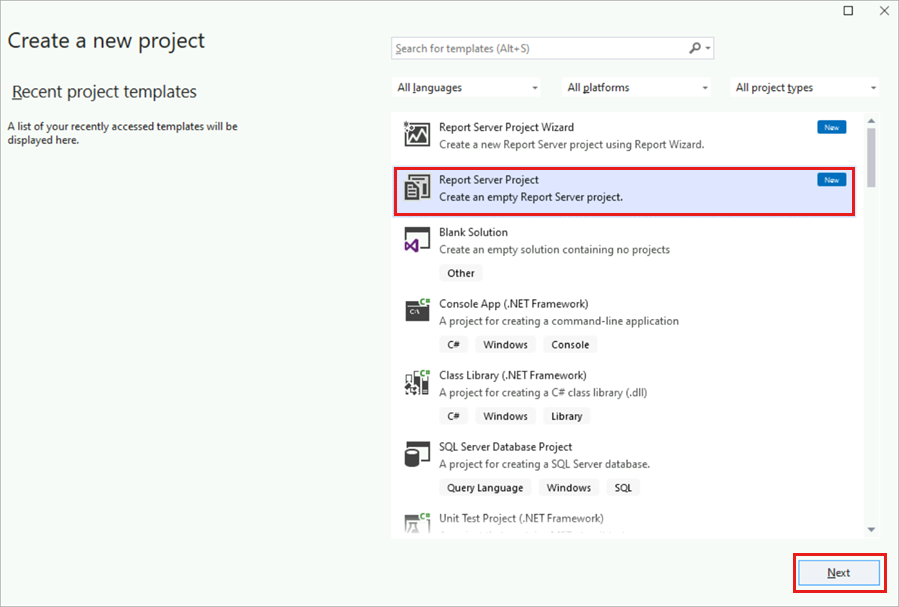Click the SQL tag under SQL Server Database Project
The image size is (899, 607).
[623, 487]
